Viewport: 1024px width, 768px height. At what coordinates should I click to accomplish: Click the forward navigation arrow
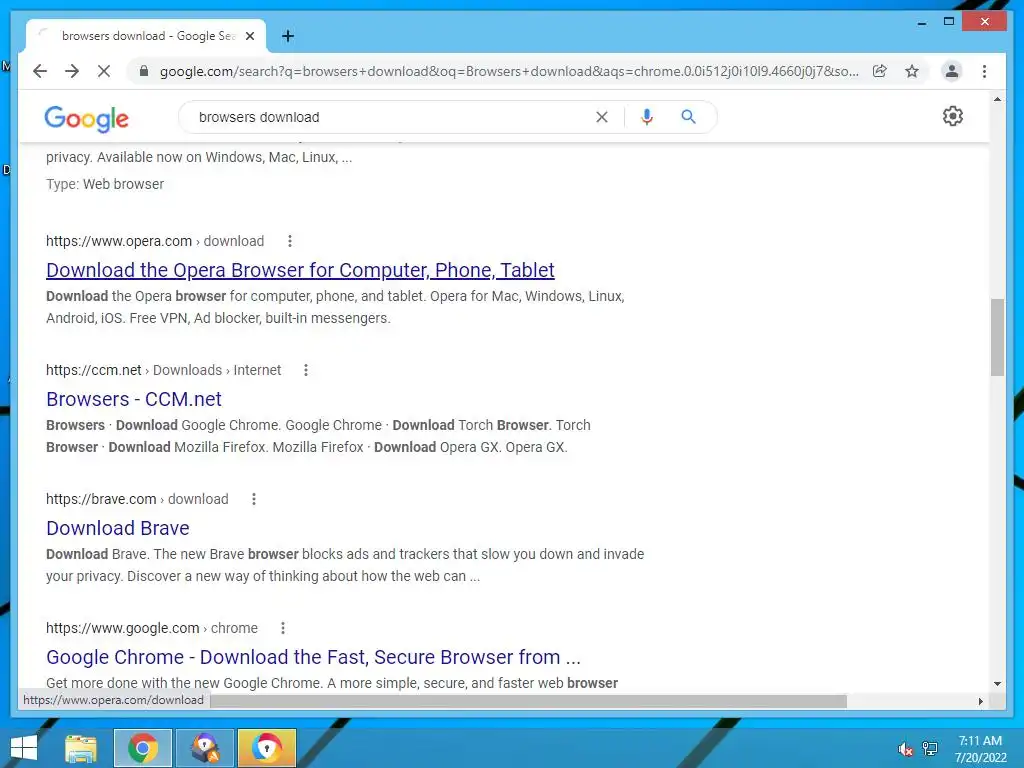tap(72, 71)
